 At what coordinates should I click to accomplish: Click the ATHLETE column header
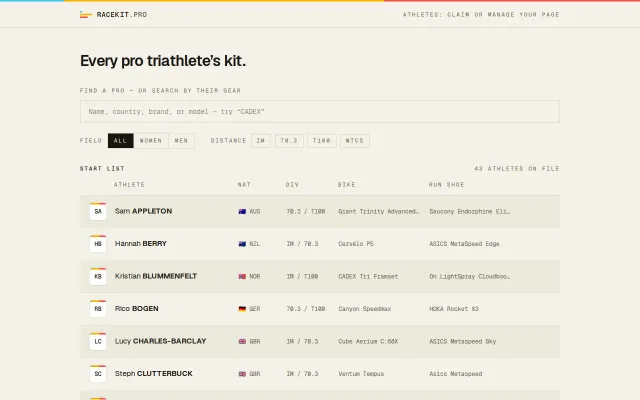click(x=129, y=184)
